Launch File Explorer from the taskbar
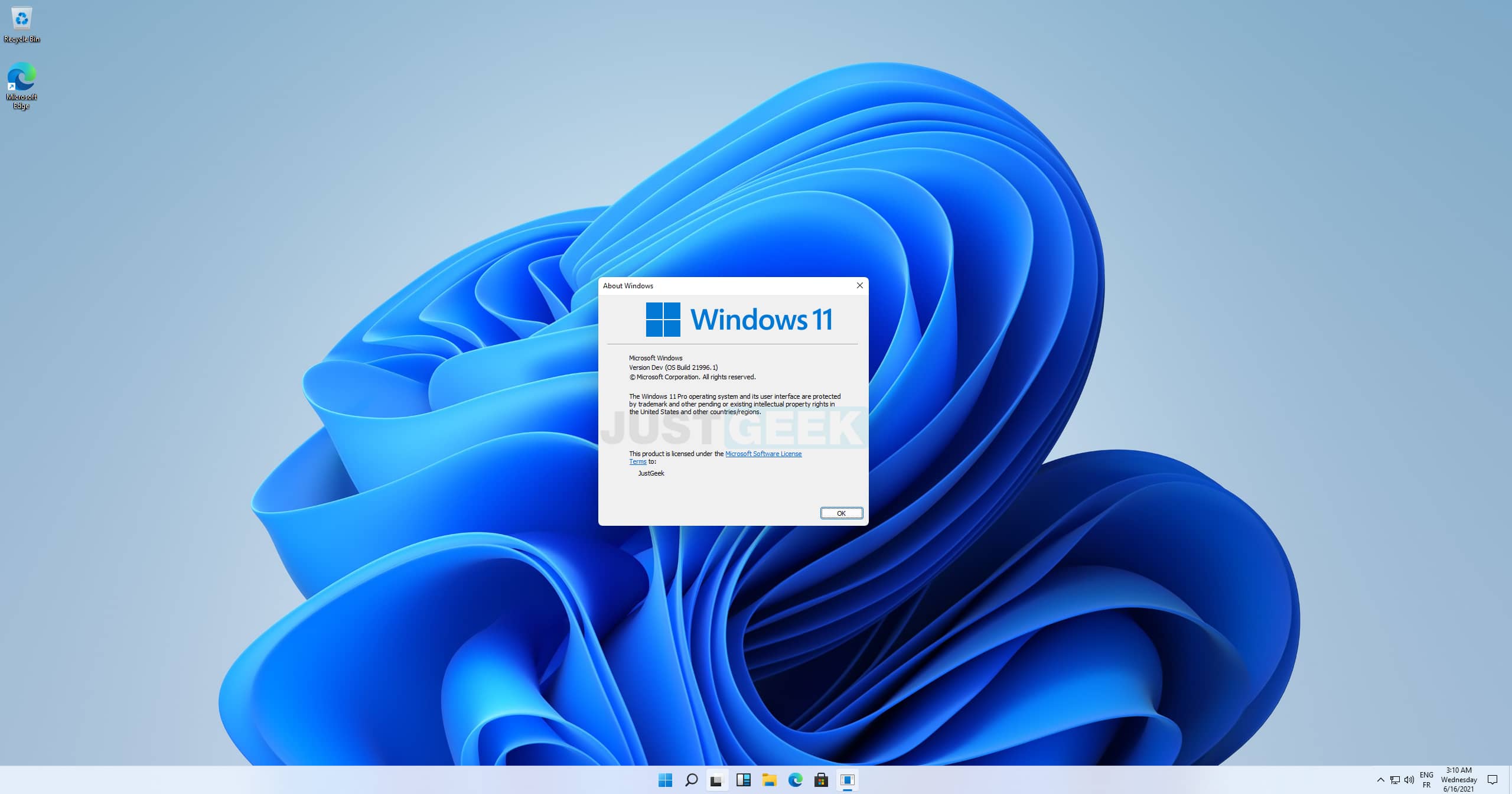 [769, 780]
